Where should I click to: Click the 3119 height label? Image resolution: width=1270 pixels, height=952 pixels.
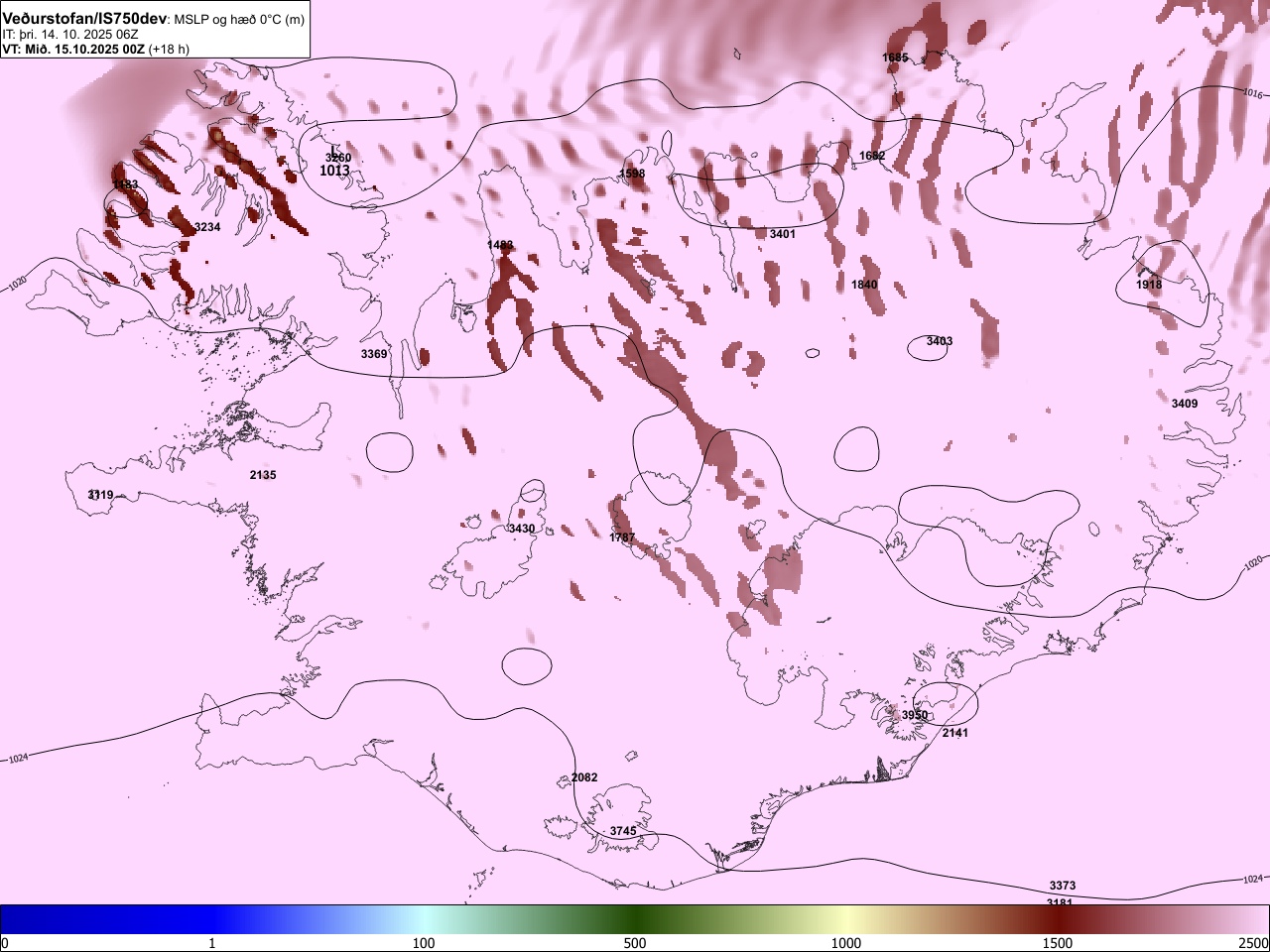click(x=100, y=495)
